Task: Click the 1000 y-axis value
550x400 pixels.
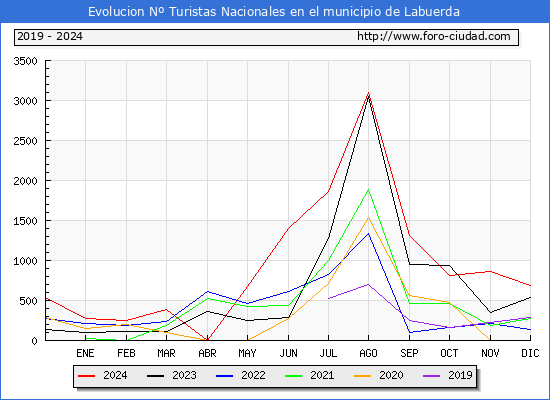Action: click(x=25, y=261)
